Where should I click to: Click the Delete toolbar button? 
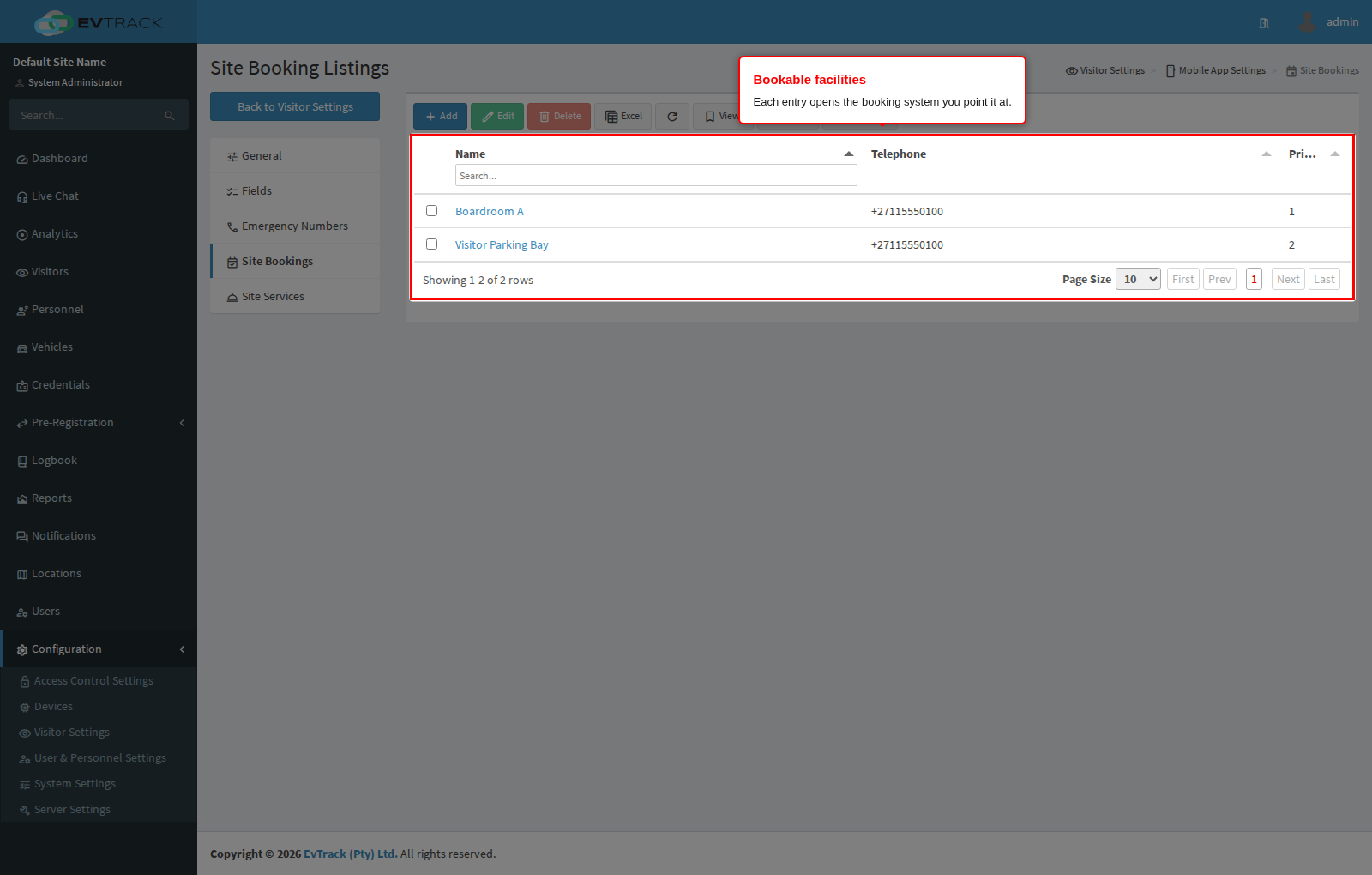[559, 116]
